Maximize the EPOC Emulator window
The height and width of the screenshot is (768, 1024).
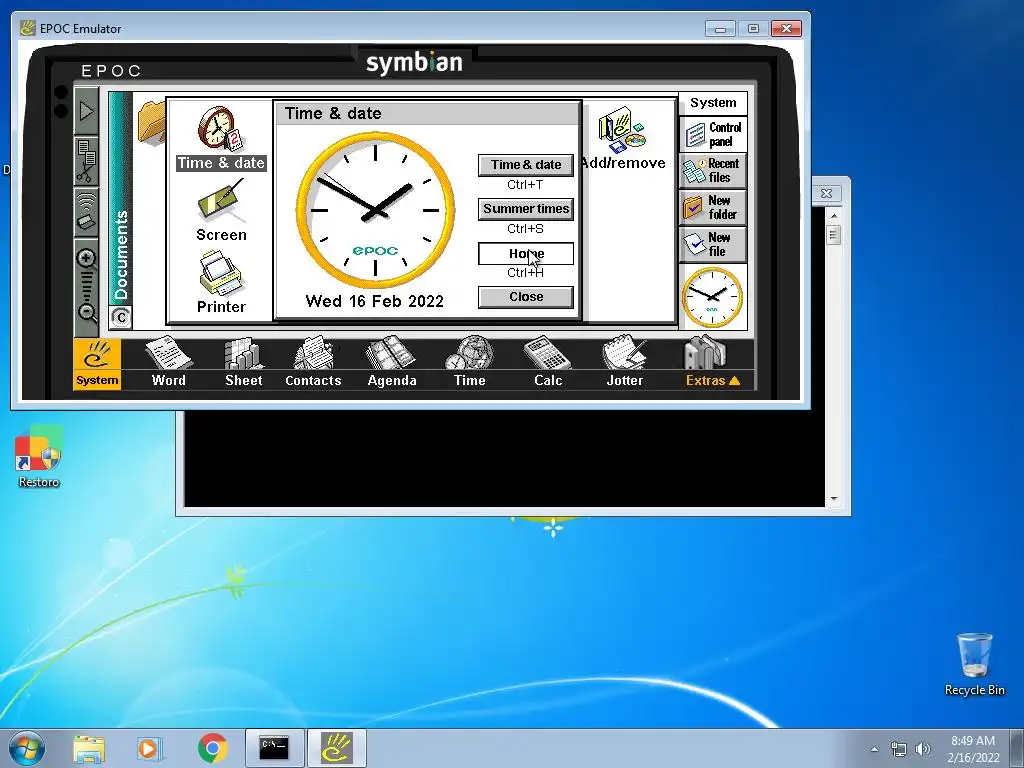pyautogui.click(x=753, y=29)
